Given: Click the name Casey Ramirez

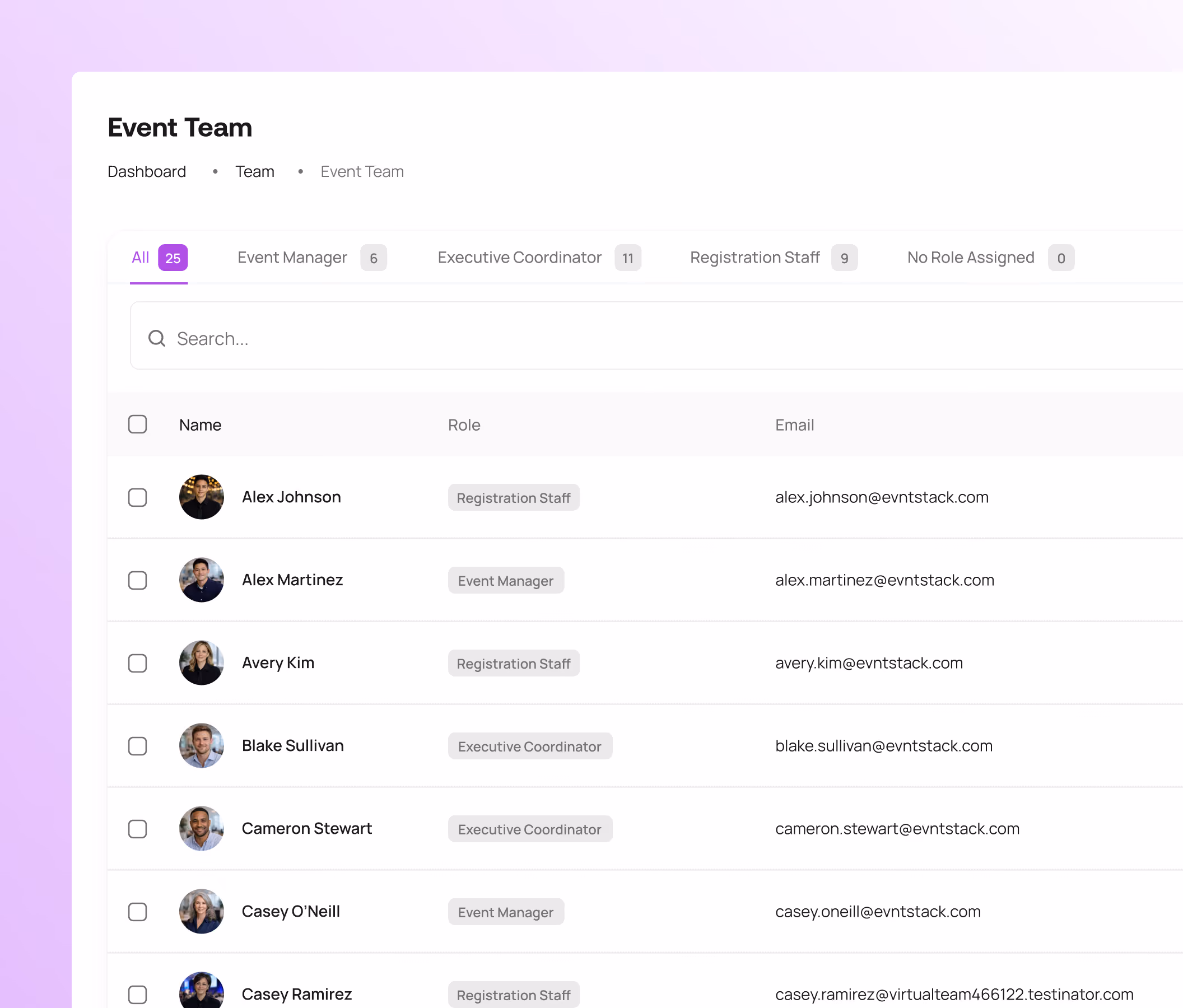Looking at the screenshot, I should coord(297,995).
